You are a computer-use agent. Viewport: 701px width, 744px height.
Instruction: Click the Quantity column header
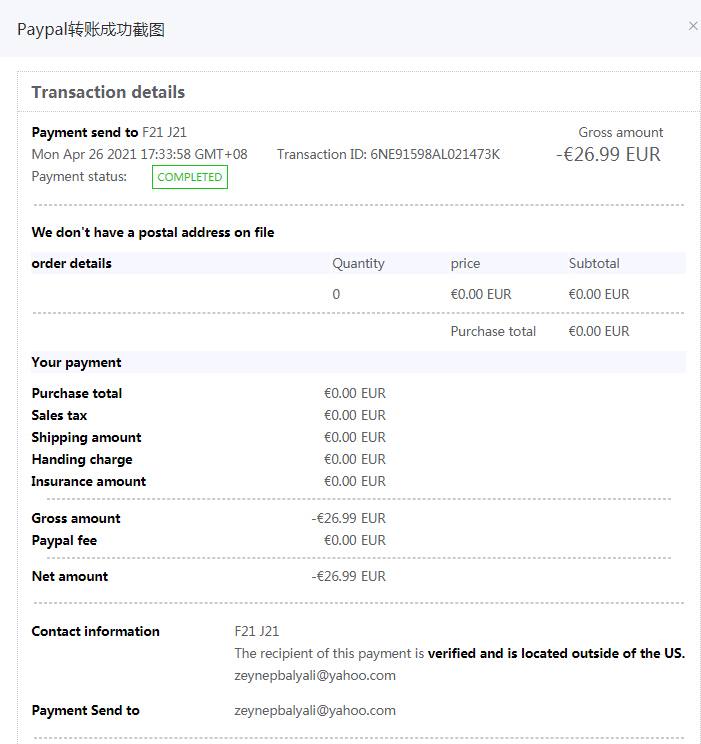358,263
